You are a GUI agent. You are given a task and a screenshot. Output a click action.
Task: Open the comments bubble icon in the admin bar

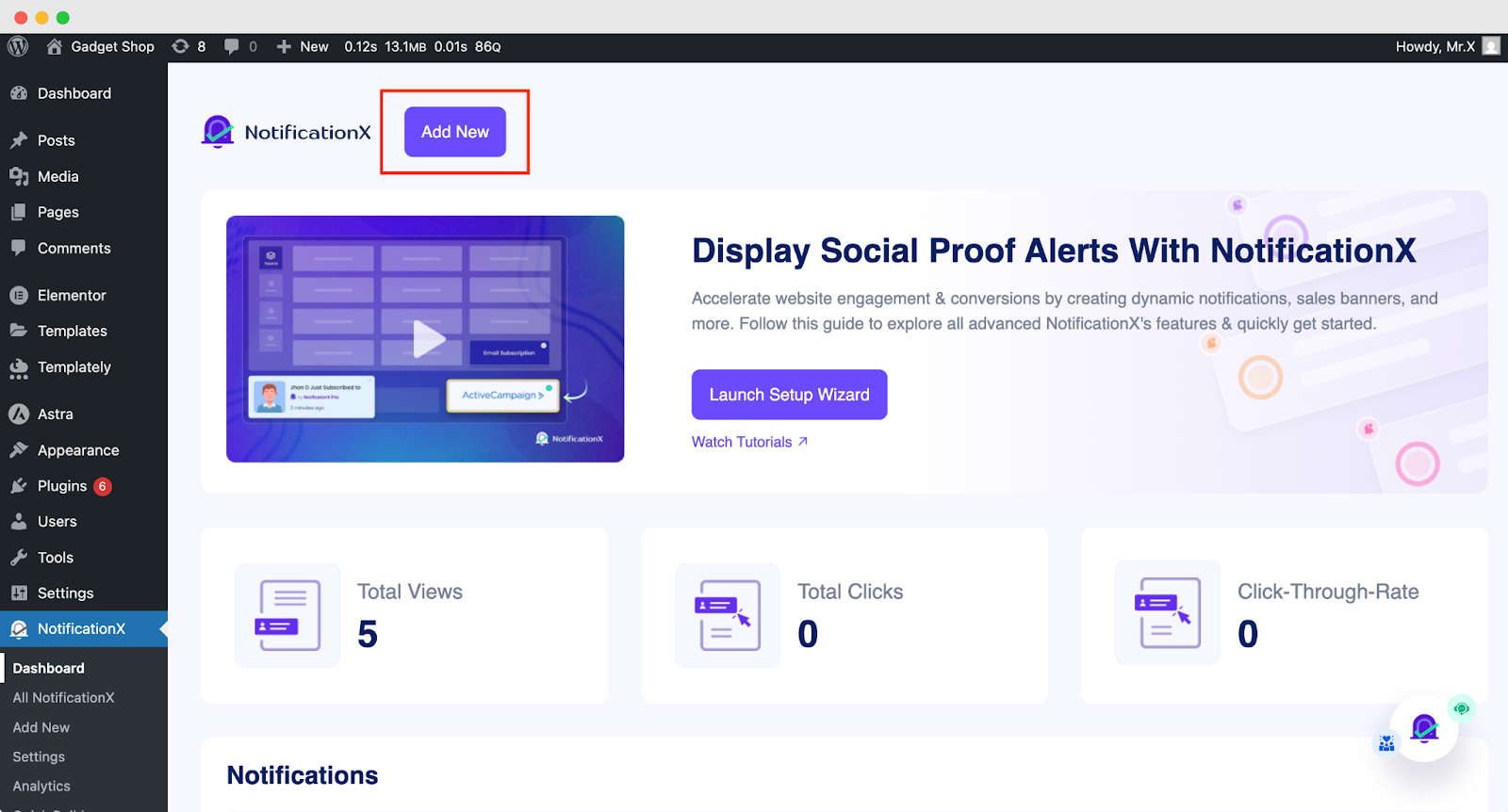232,46
